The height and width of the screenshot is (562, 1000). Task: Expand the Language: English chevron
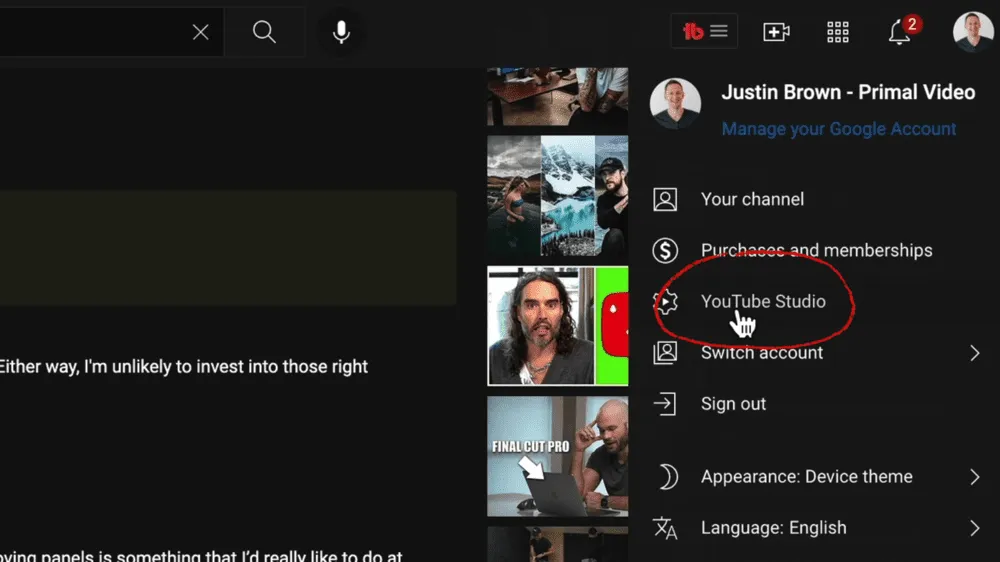pos(974,528)
